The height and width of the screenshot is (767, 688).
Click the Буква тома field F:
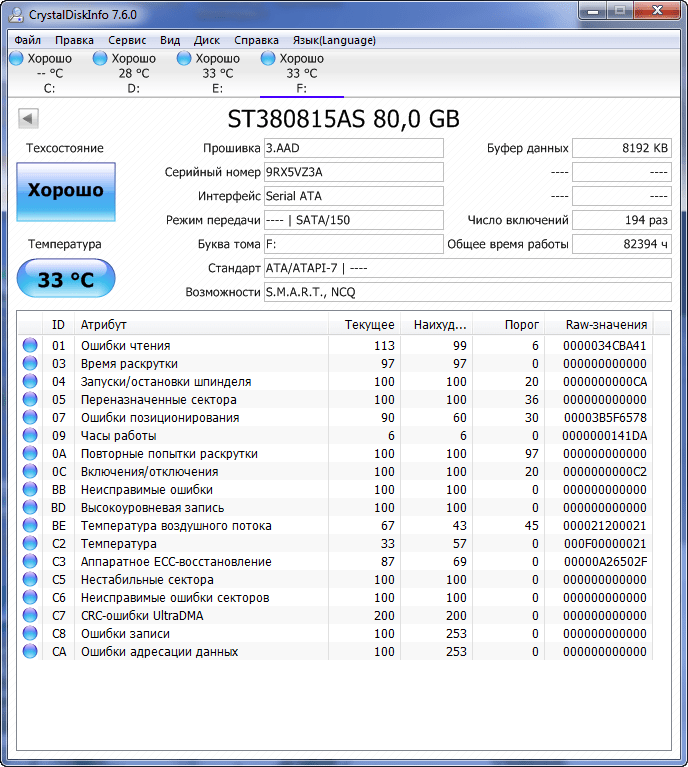[x=354, y=244]
